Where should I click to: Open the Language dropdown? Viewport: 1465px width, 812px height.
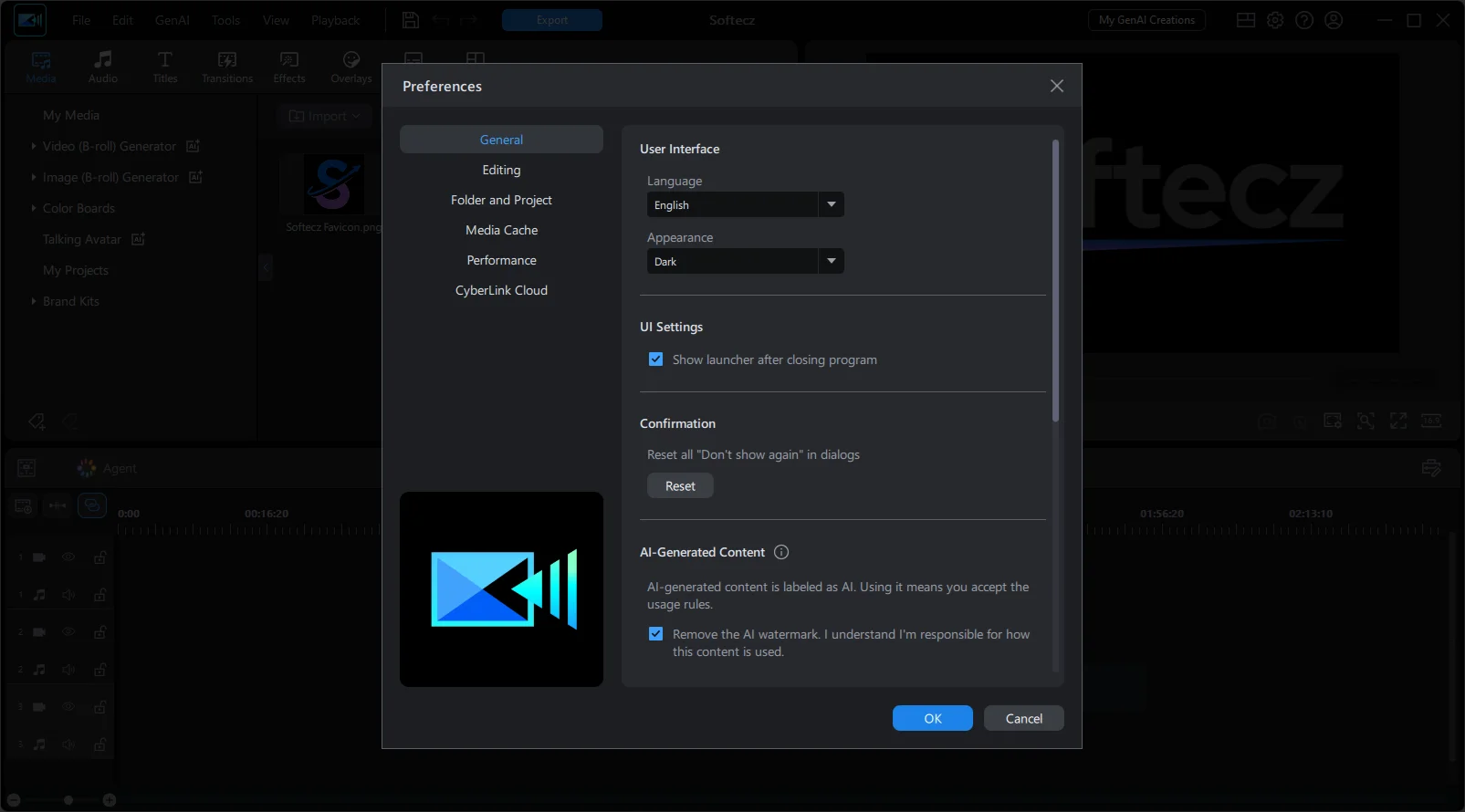pyautogui.click(x=746, y=204)
